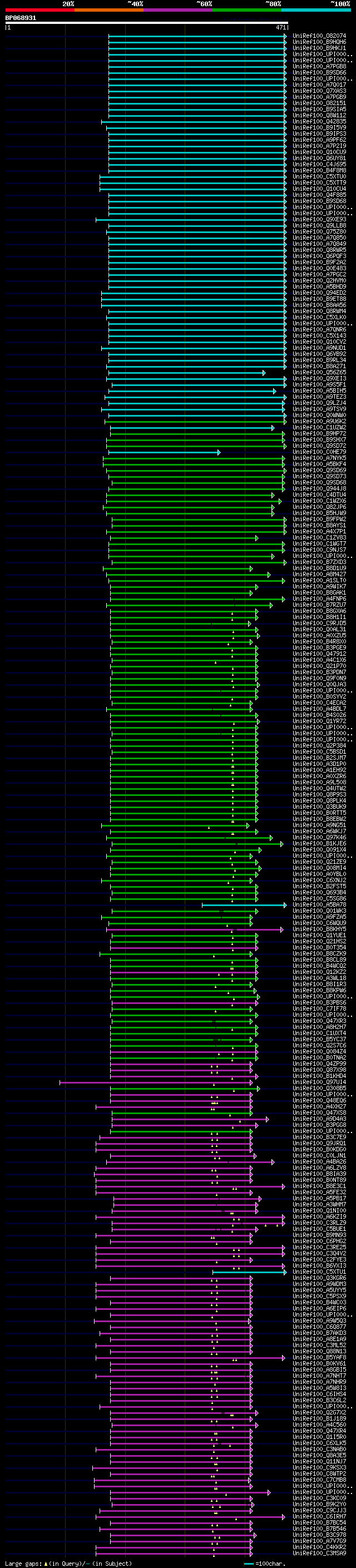The width and height of the screenshot is (356, 1568).
Task: Select hit UniRef100_C5XTU1
Action: point(319,1272)
